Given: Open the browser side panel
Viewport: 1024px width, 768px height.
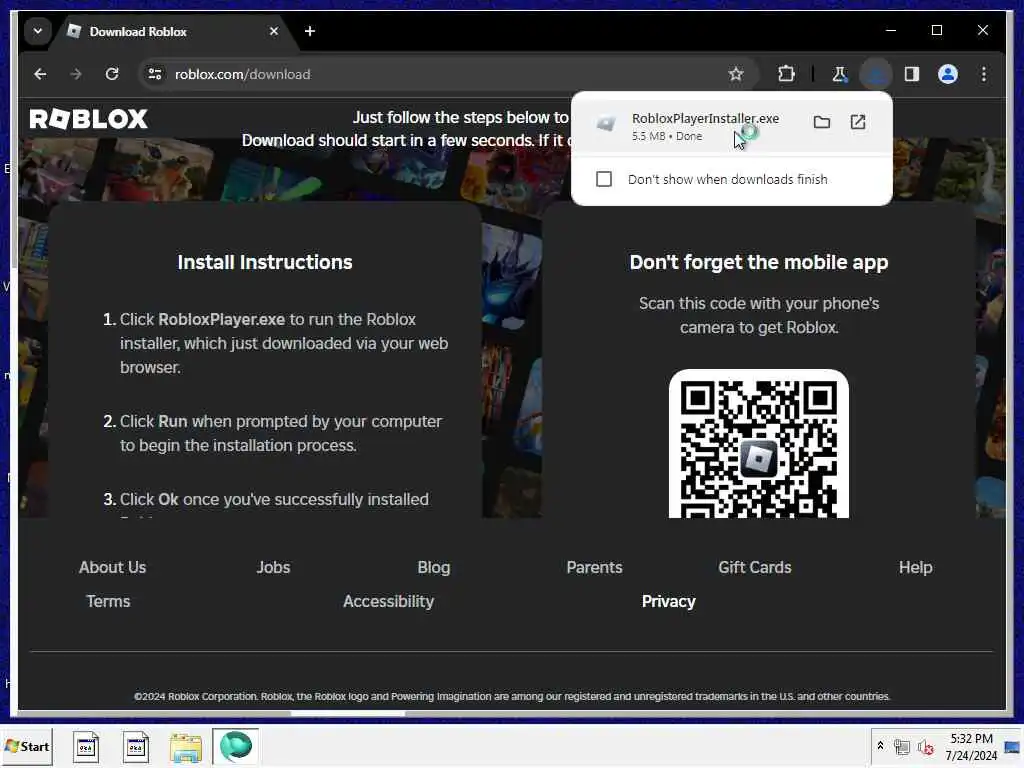Looking at the screenshot, I should point(912,74).
